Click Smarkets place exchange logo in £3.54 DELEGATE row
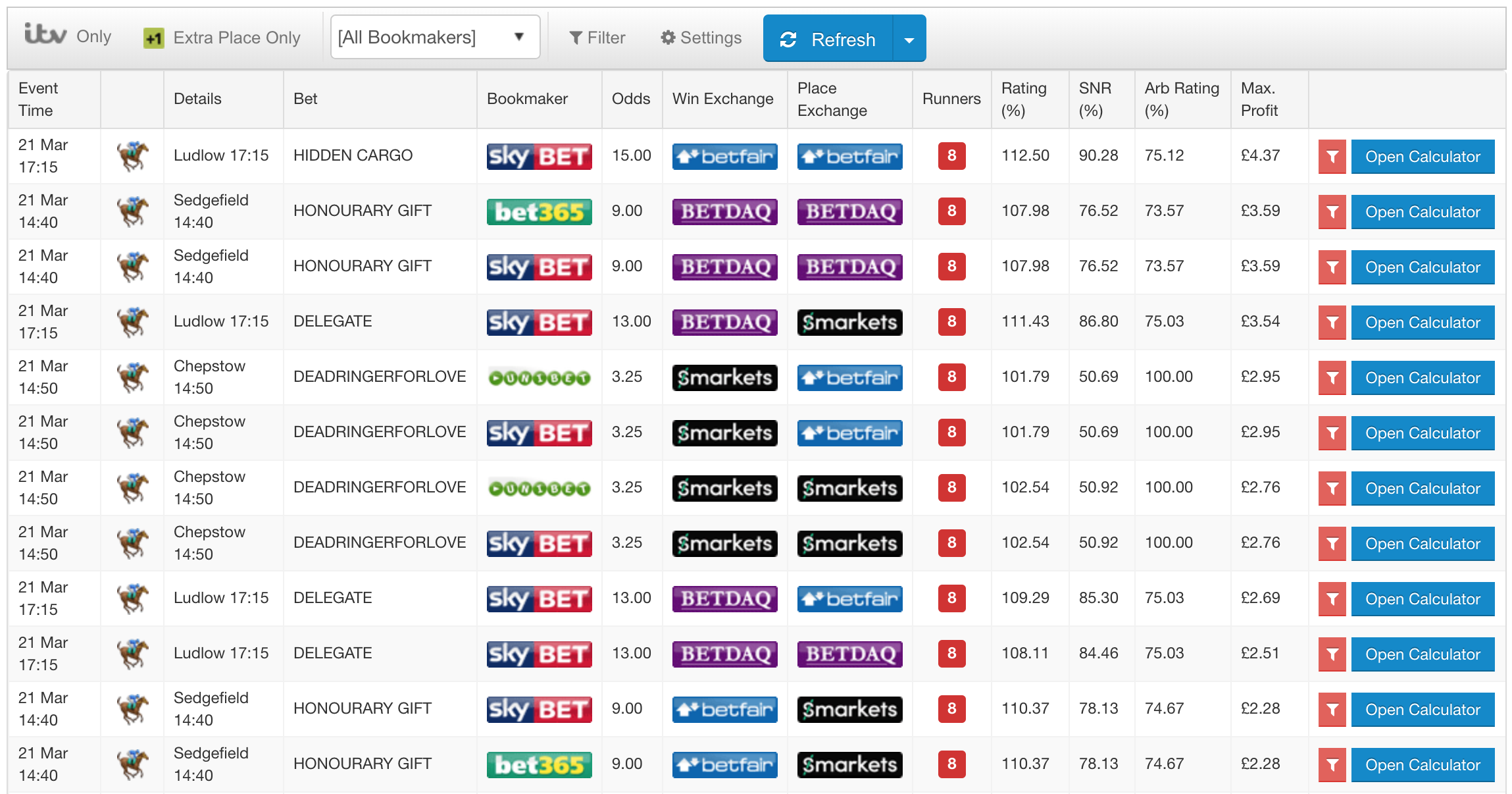Screen dimensions: 1512x794 [849, 323]
